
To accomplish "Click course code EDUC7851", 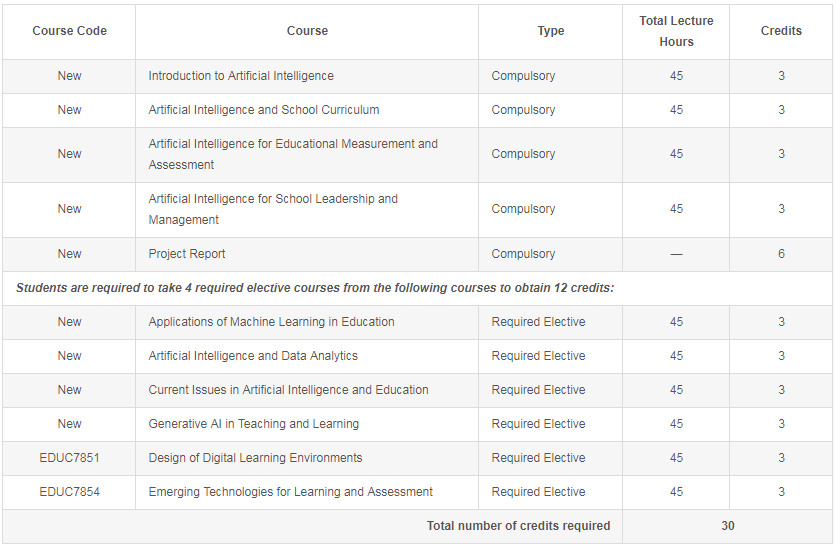I will (x=69, y=458).
